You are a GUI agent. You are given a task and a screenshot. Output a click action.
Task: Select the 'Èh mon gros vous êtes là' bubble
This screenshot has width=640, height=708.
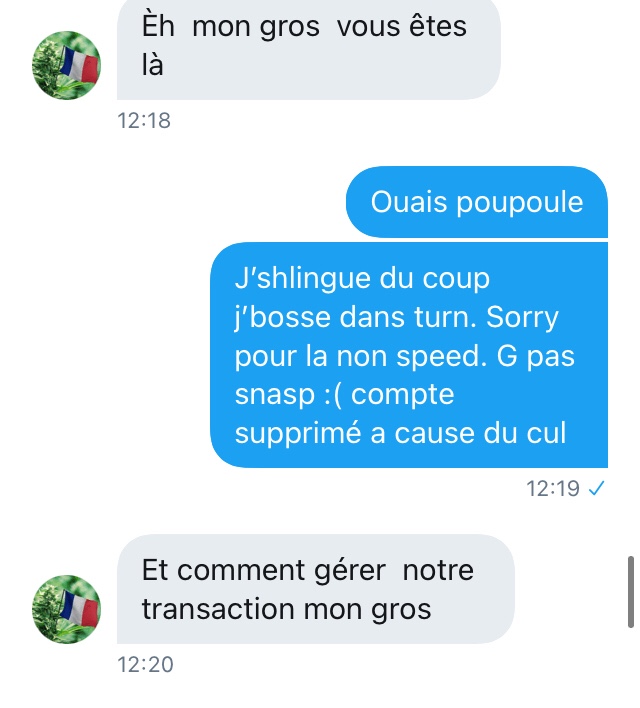308,49
